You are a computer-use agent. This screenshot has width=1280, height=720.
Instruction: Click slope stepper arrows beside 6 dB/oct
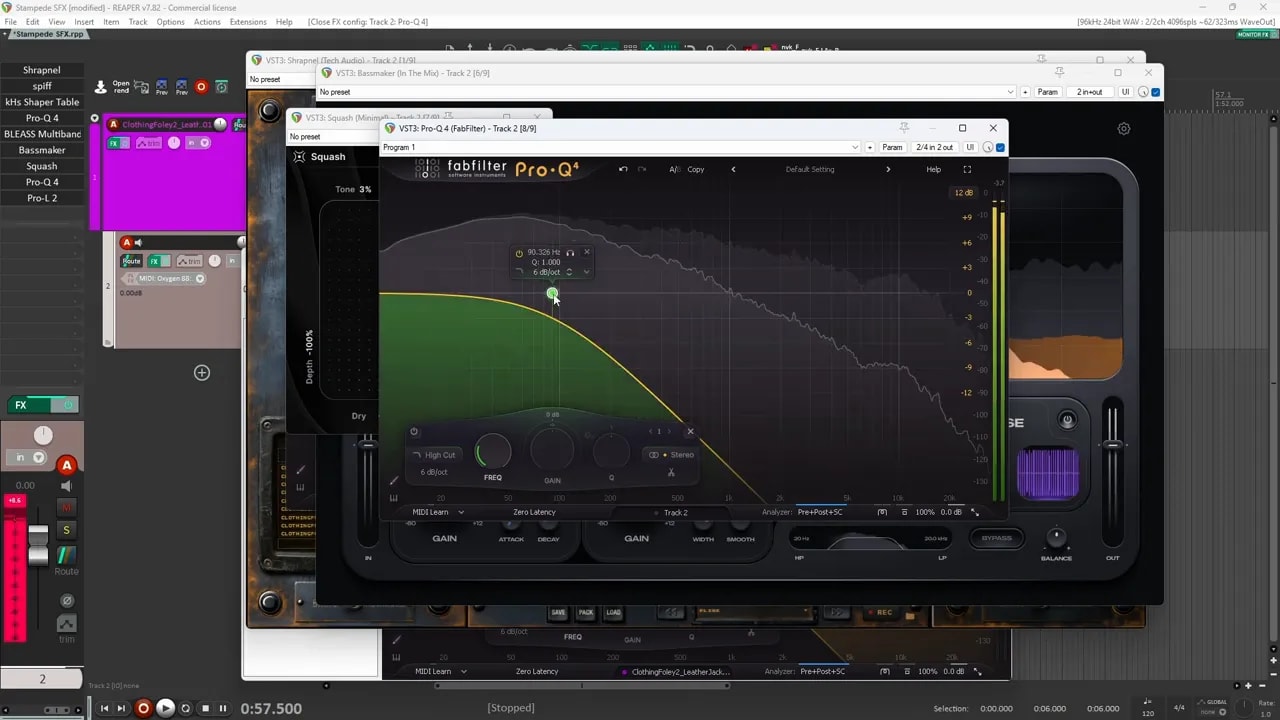[x=569, y=272]
